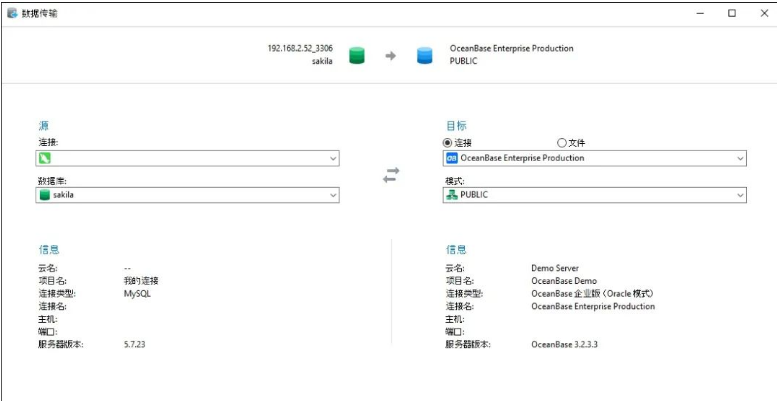Click the PUBLIC label in the header

[463, 61]
